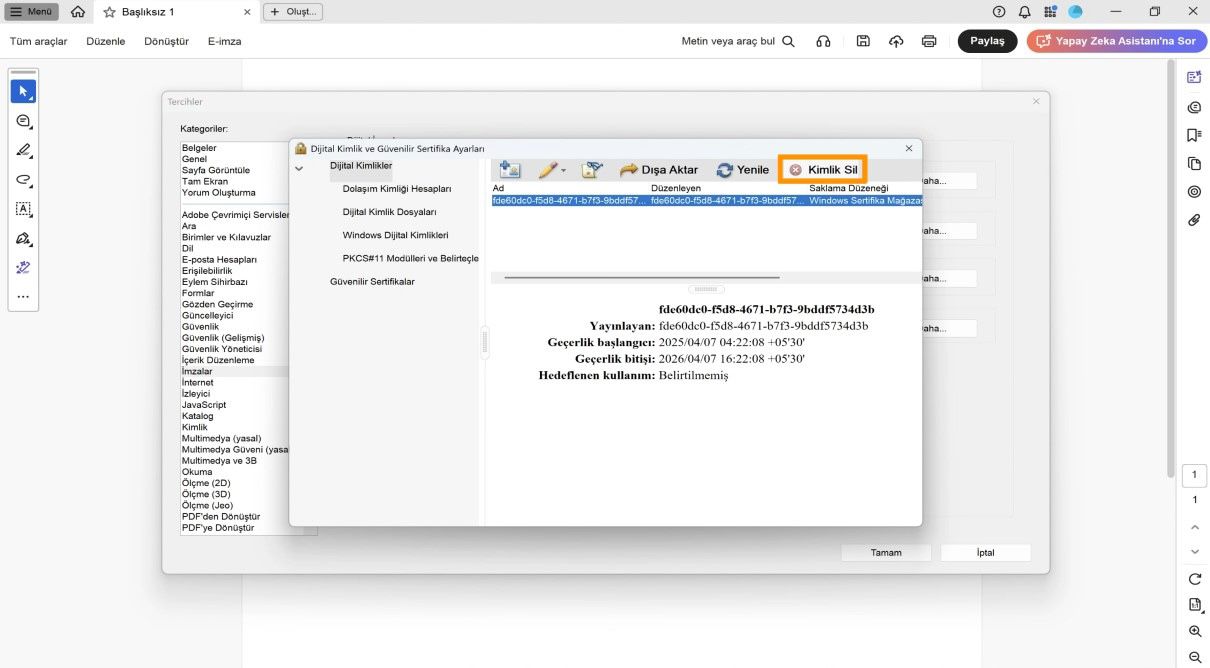Open the page thumbnails panel icon
The image size is (1210, 668).
[x=1194, y=163]
